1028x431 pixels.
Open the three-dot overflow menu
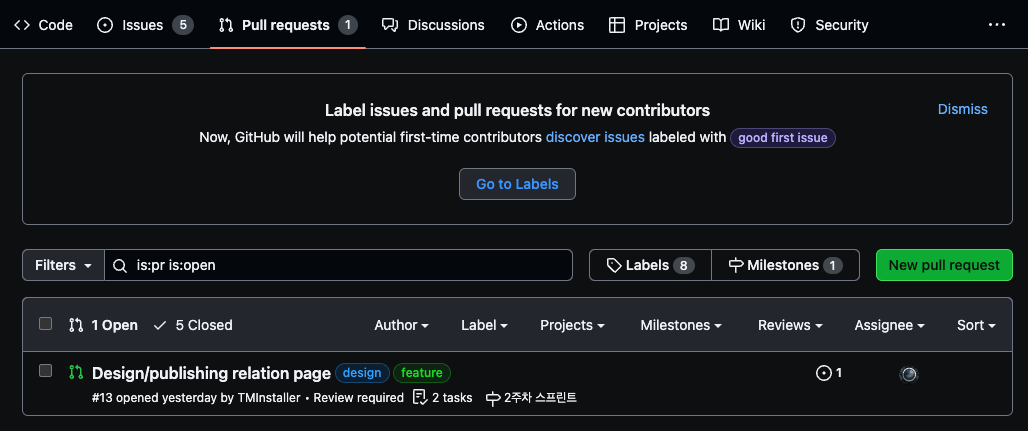997,25
